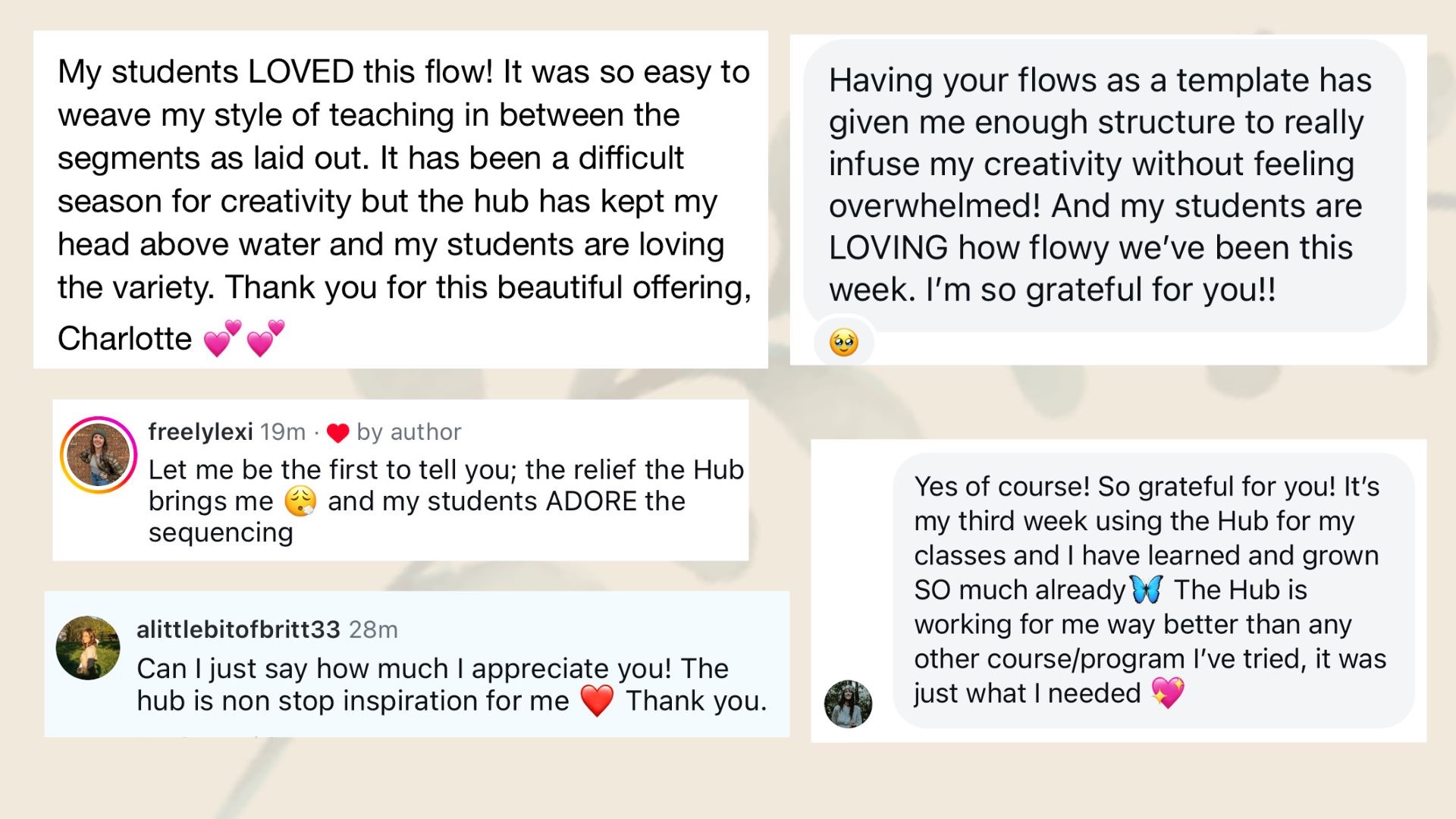The height and width of the screenshot is (819, 1456).
Task: Open alittlebitofbritt33's profile picture
Action: 88,648
